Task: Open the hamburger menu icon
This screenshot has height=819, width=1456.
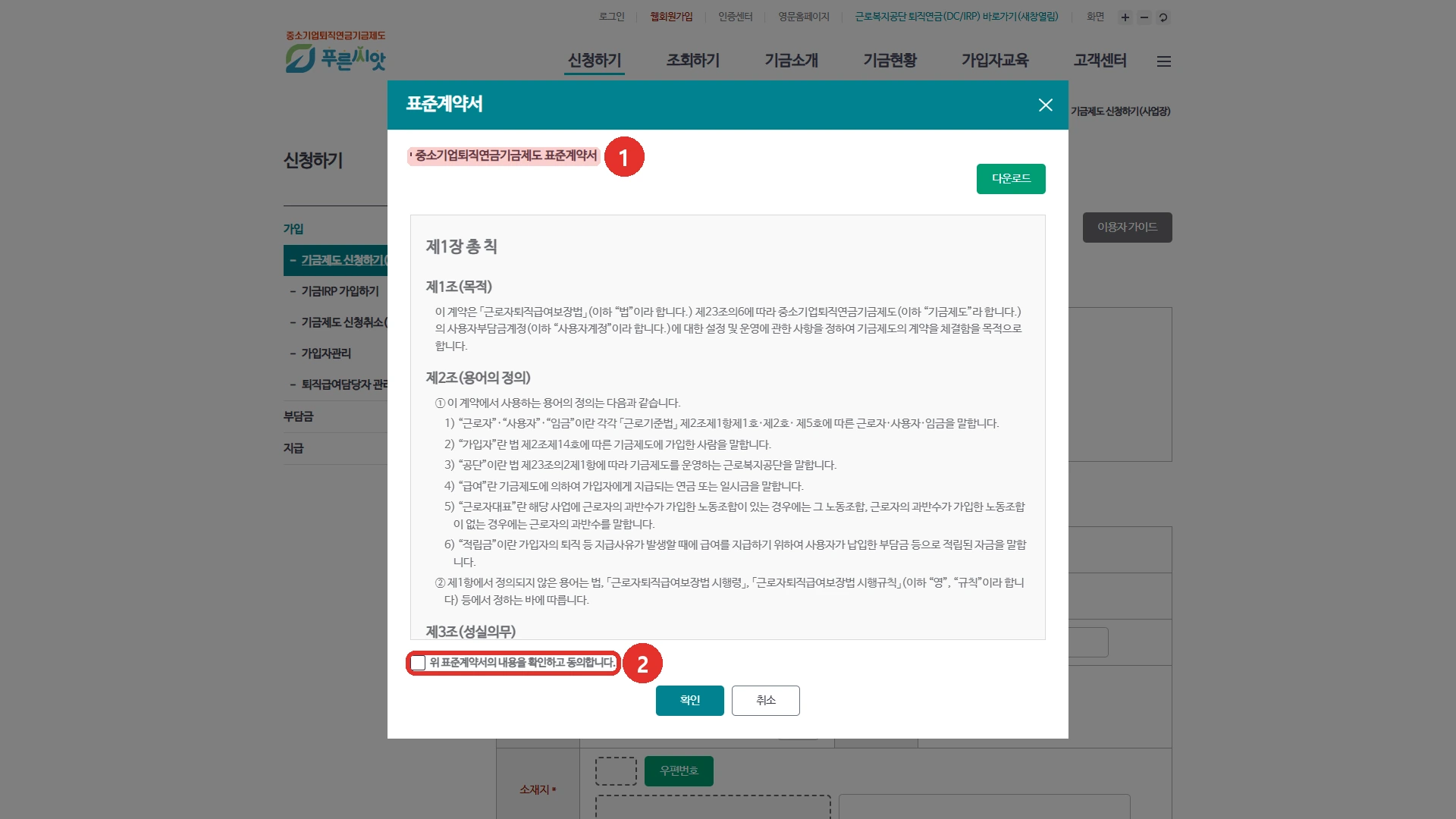Action: 1164,61
